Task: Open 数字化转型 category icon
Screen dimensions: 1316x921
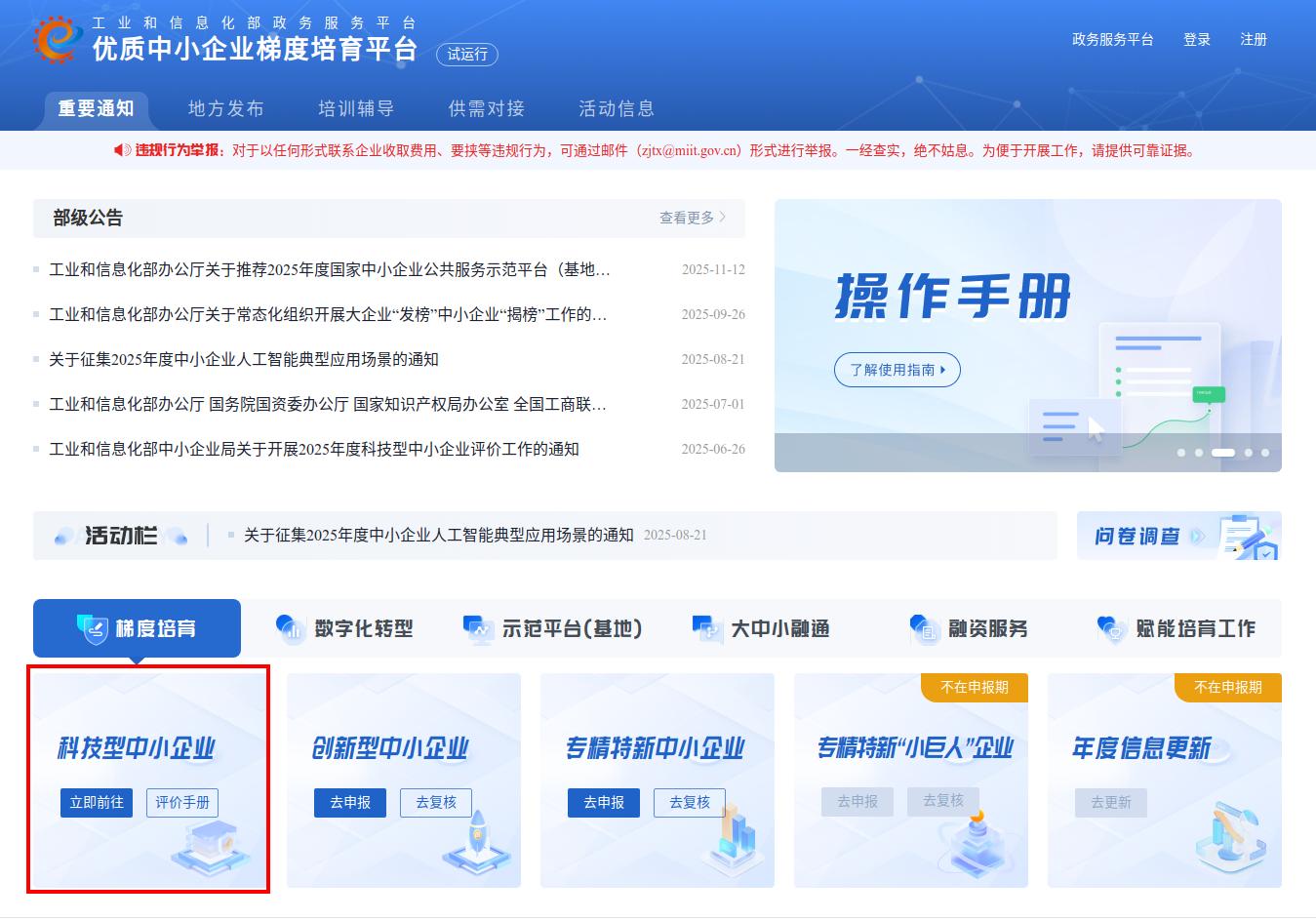Action: (291, 628)
